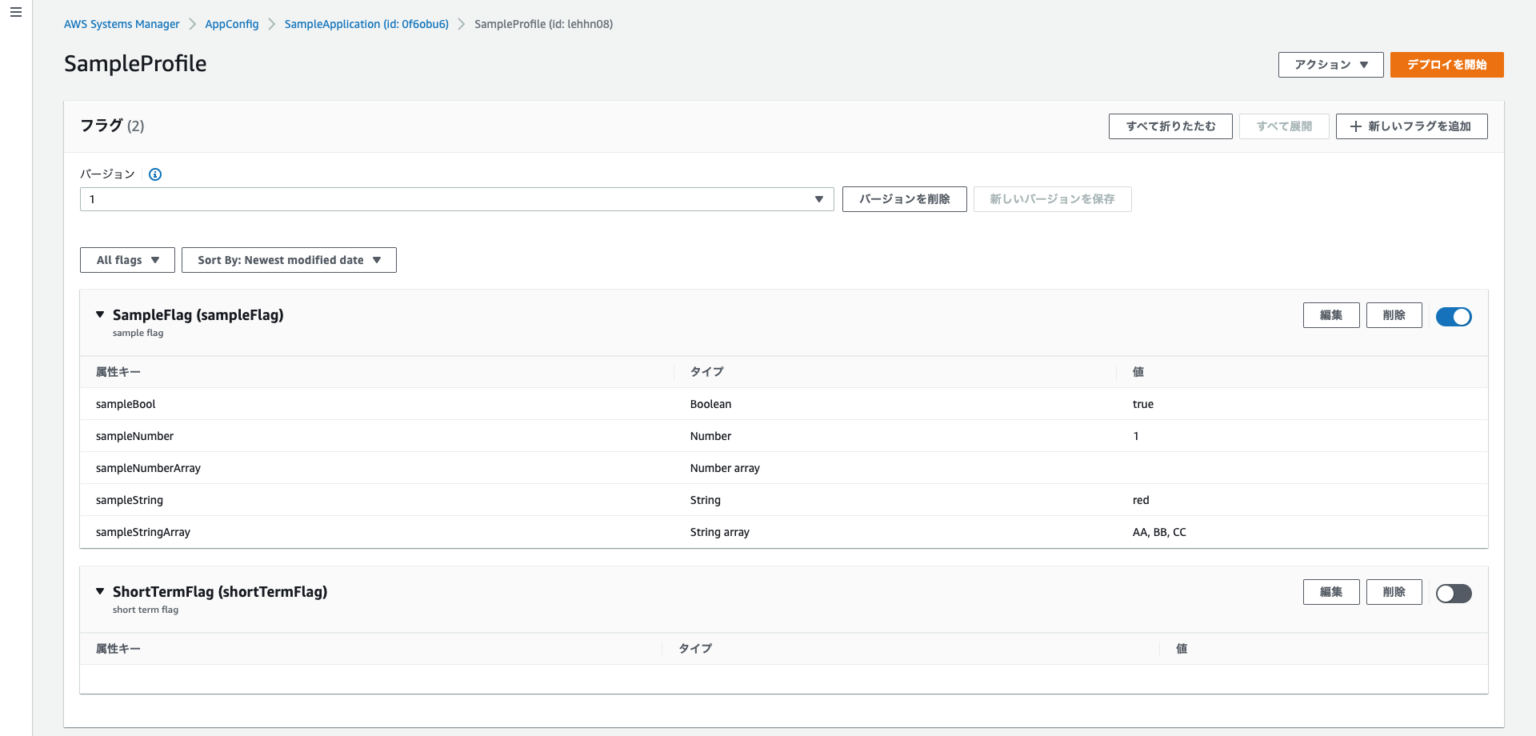Disable the SampleFlag toggle switch
This screenshot has width=1536, height=736.
coord(1453,316)
